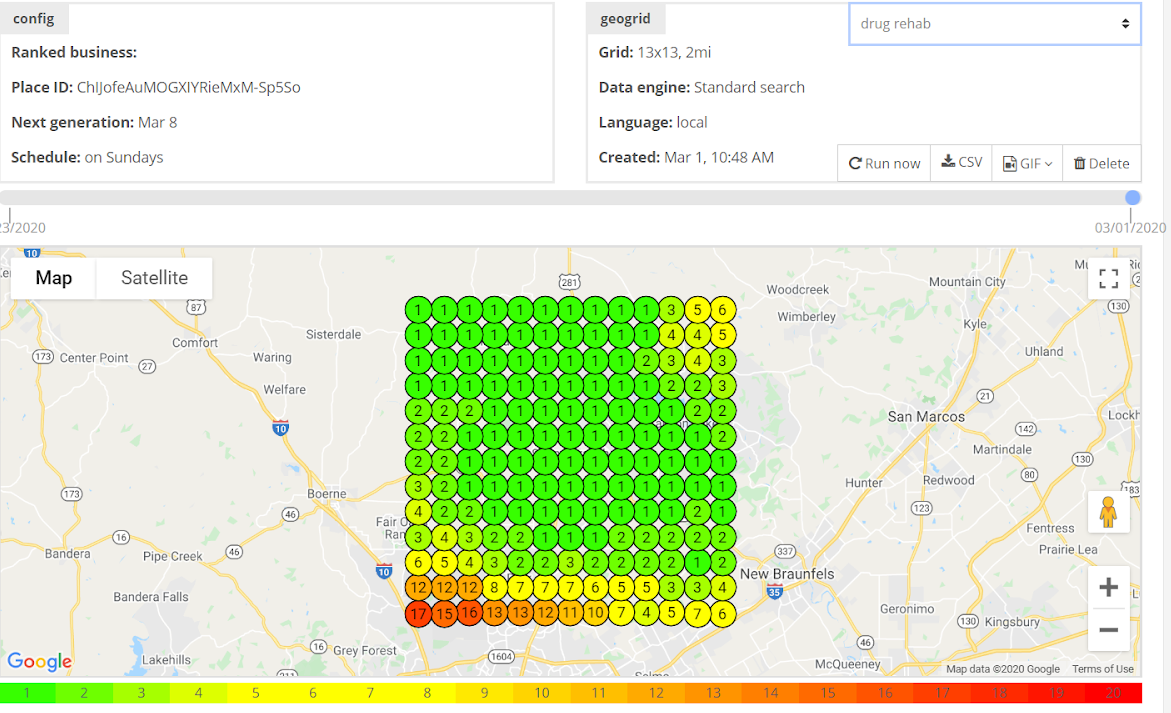The height and width of the screenshot is (713, 1171).
Task: Switch to Satellite map view
Action: 154,278
